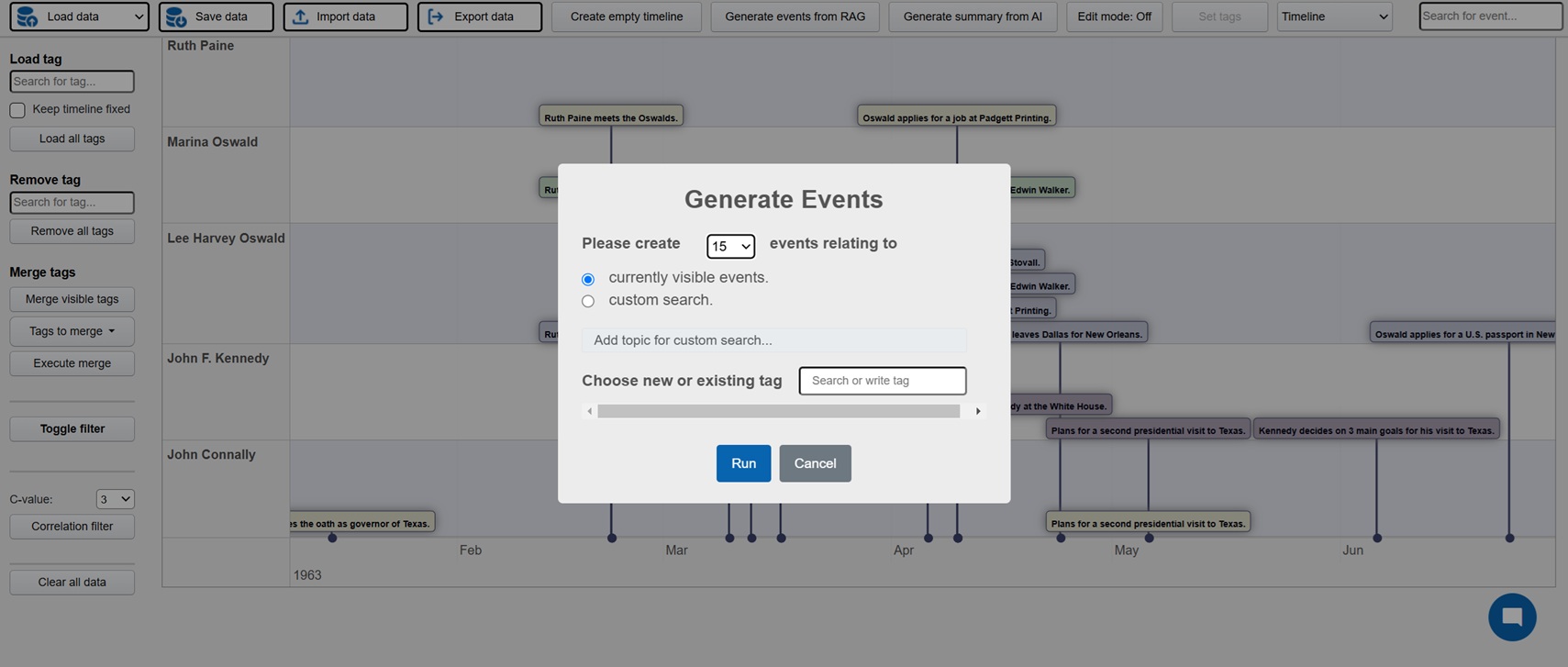Image resolution: width=1568 pixels, height=667 pixels.
Task: Click the Save data database icon
Action: pos(176,17)
